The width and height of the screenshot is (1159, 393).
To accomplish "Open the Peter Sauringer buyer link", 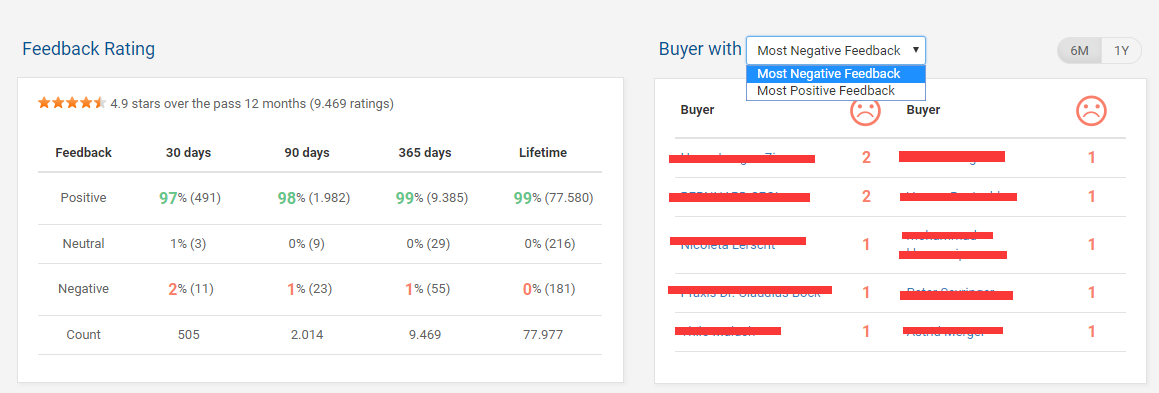I will coord(950,292).
